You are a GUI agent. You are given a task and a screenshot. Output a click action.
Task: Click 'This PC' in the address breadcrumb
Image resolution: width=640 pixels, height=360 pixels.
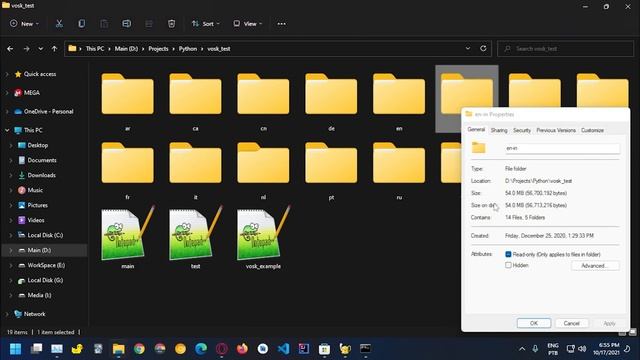(x=95, y=49)
